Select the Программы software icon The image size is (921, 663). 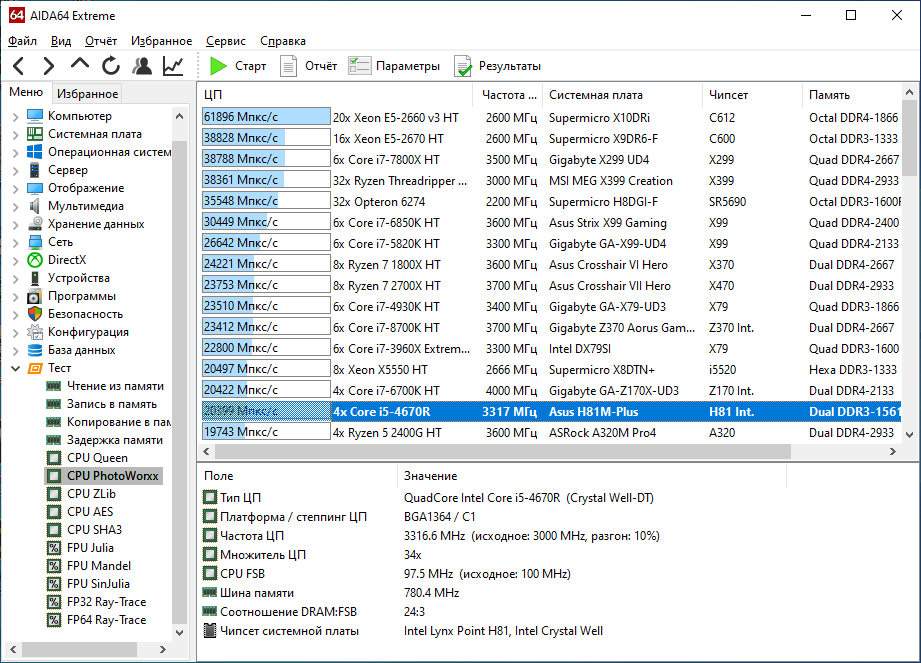tap(35, 296)
